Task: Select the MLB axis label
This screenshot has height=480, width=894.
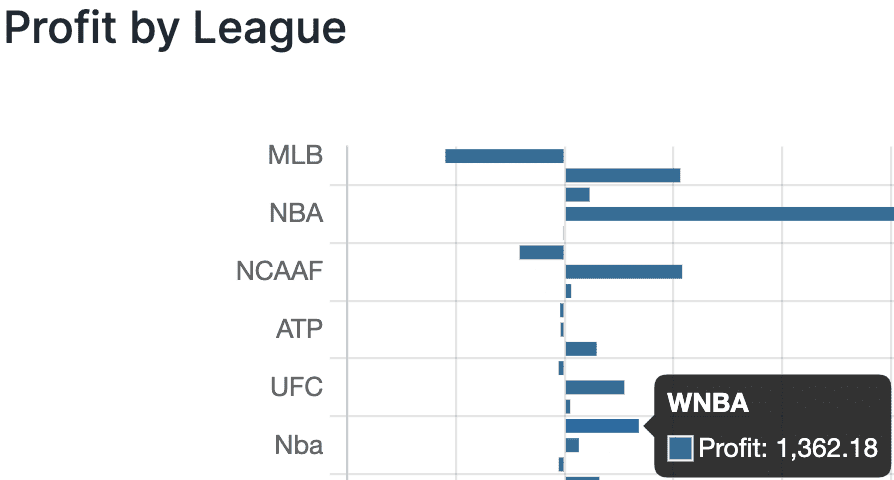Action: click(295, 156)
